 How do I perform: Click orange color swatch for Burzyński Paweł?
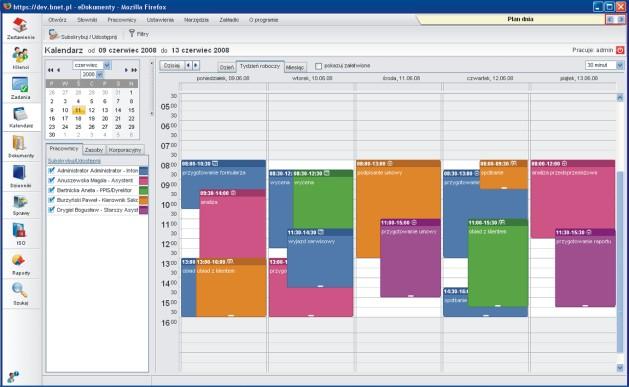point(143,200)
